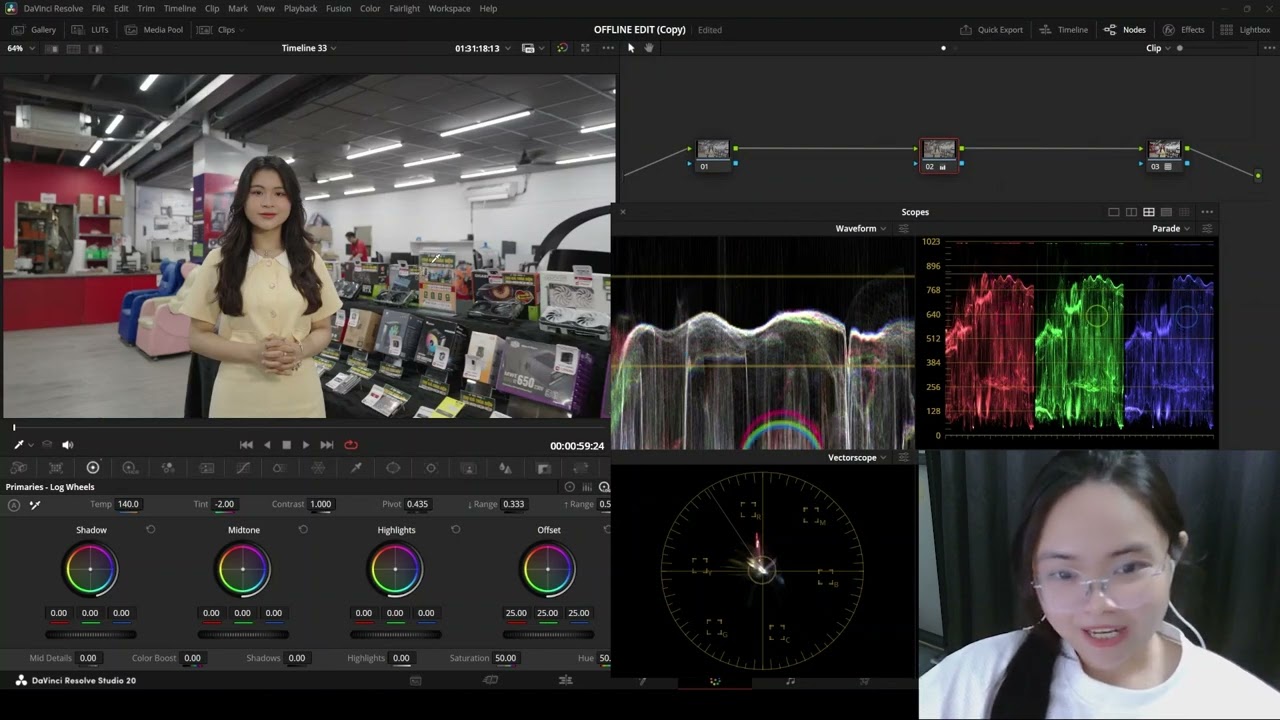This screenshot has height=720, width=1280.
Task: Open the Fusion menu
Action: click(338, 8)
